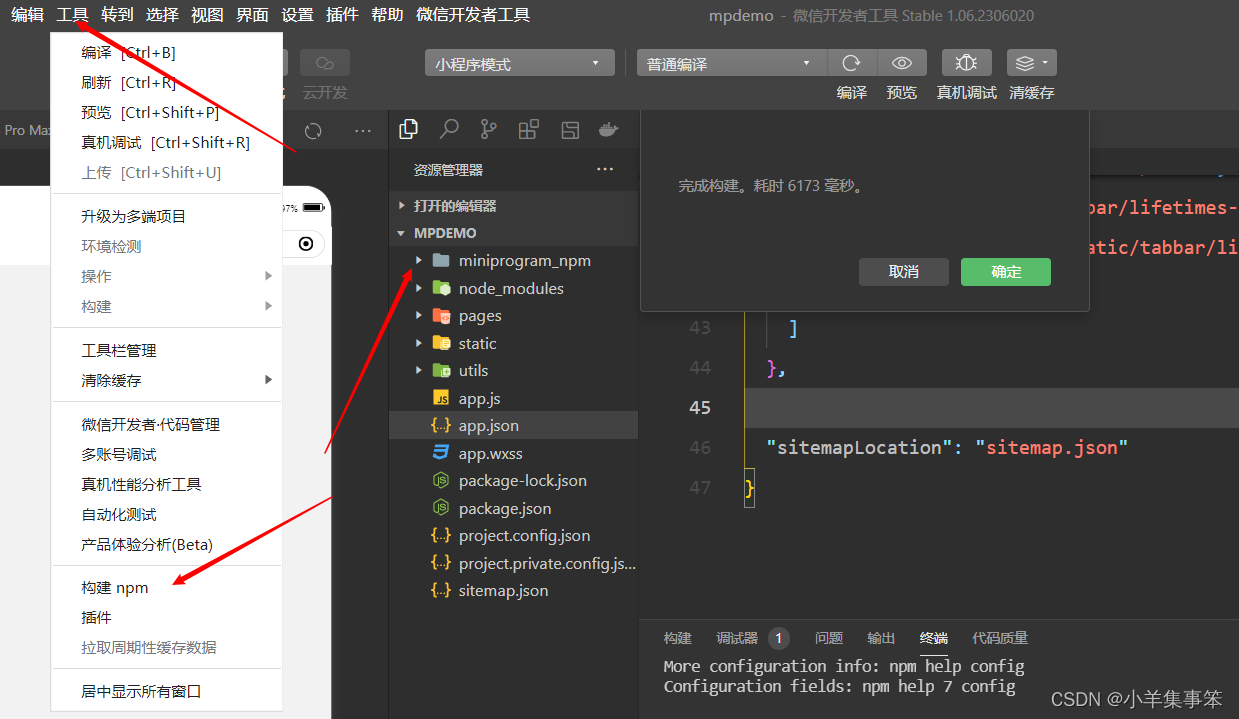
Task: Open the 编辑 menu
Action: (x=28, y=14)
